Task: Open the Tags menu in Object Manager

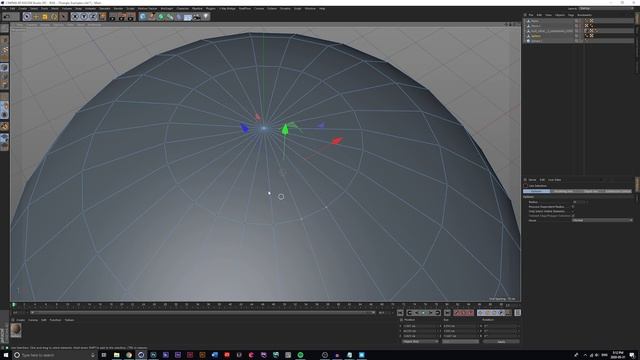Action: point(571,15)
